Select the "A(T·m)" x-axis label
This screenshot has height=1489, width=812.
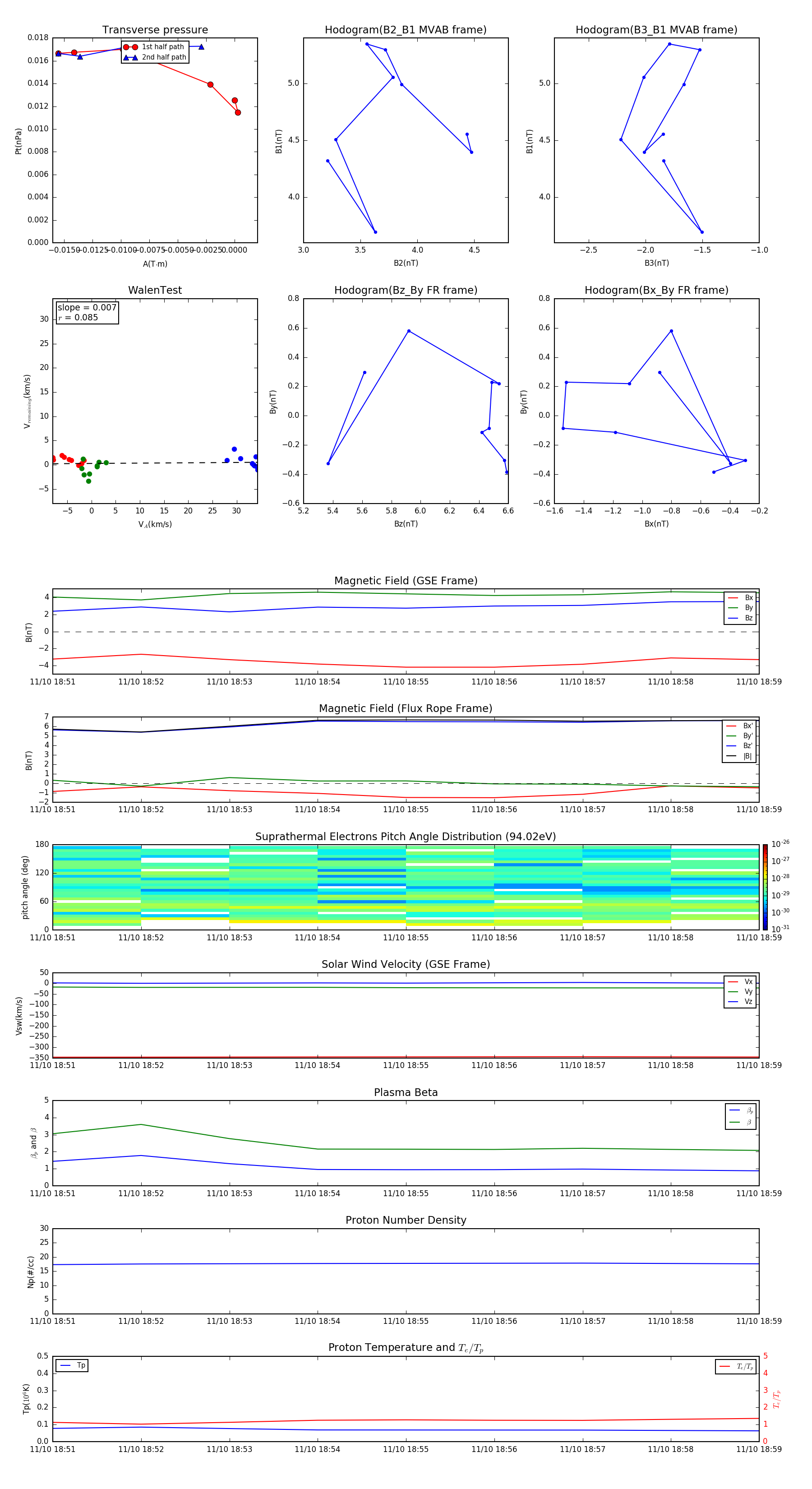[x=155, y=264]
